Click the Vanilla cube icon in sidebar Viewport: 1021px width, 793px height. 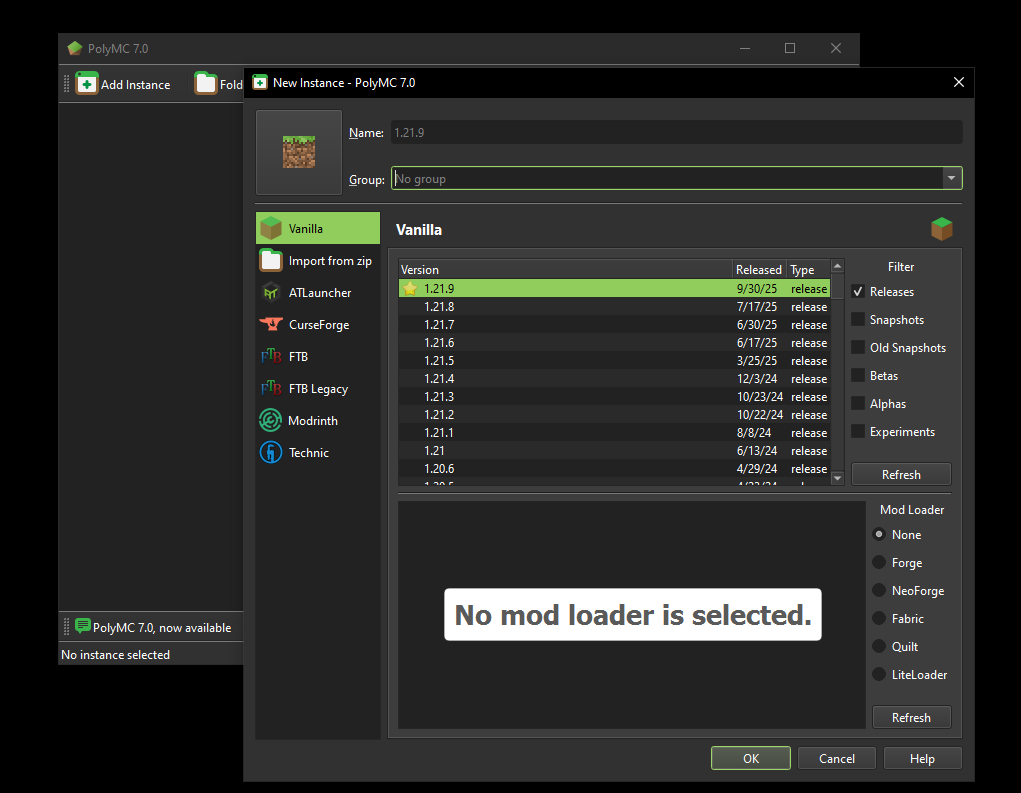pyautogui.click(x=271, y=229)
